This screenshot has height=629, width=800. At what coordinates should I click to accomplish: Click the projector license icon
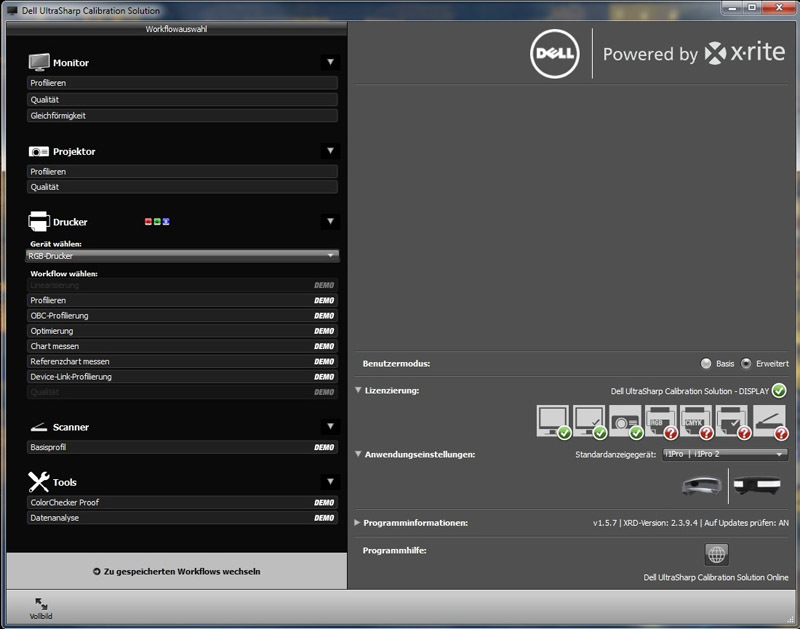625,421
